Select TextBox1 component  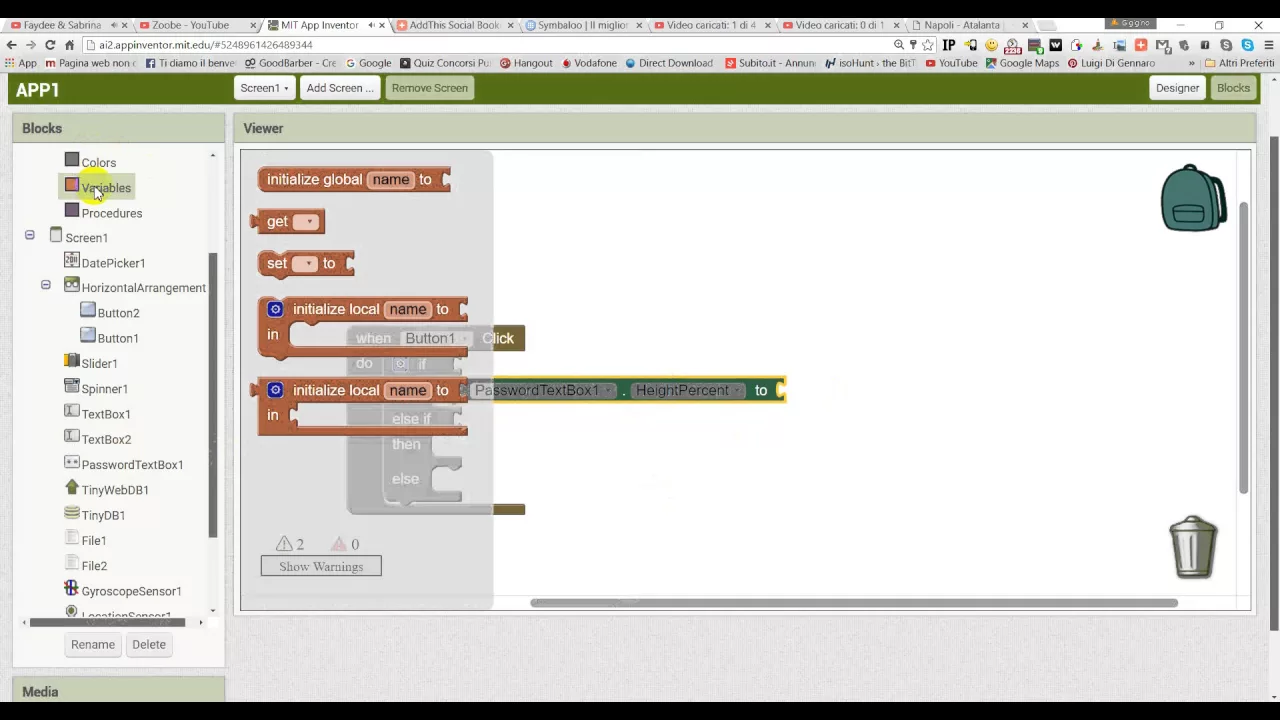106,414
